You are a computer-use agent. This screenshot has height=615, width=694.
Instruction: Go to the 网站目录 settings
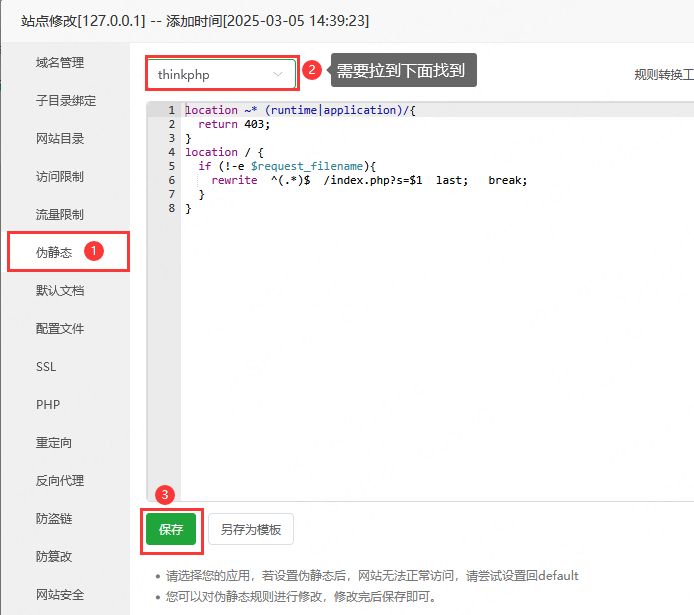pos(60,139)
